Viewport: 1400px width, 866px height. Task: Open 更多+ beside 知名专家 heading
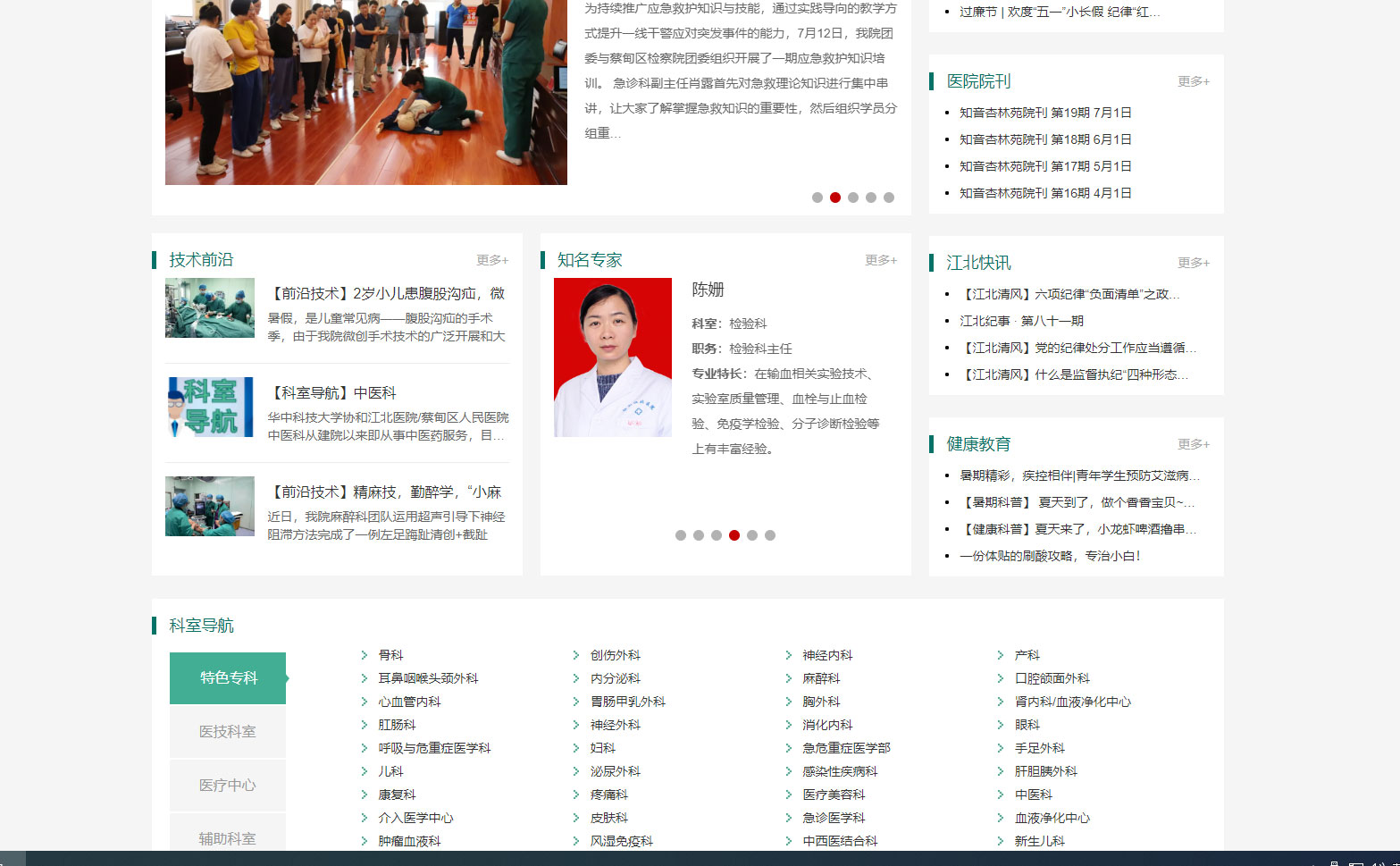[881, 260]
